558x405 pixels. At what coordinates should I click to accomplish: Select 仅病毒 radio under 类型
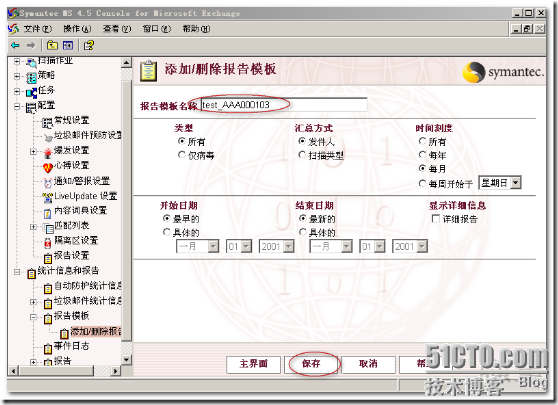(181, 154)
